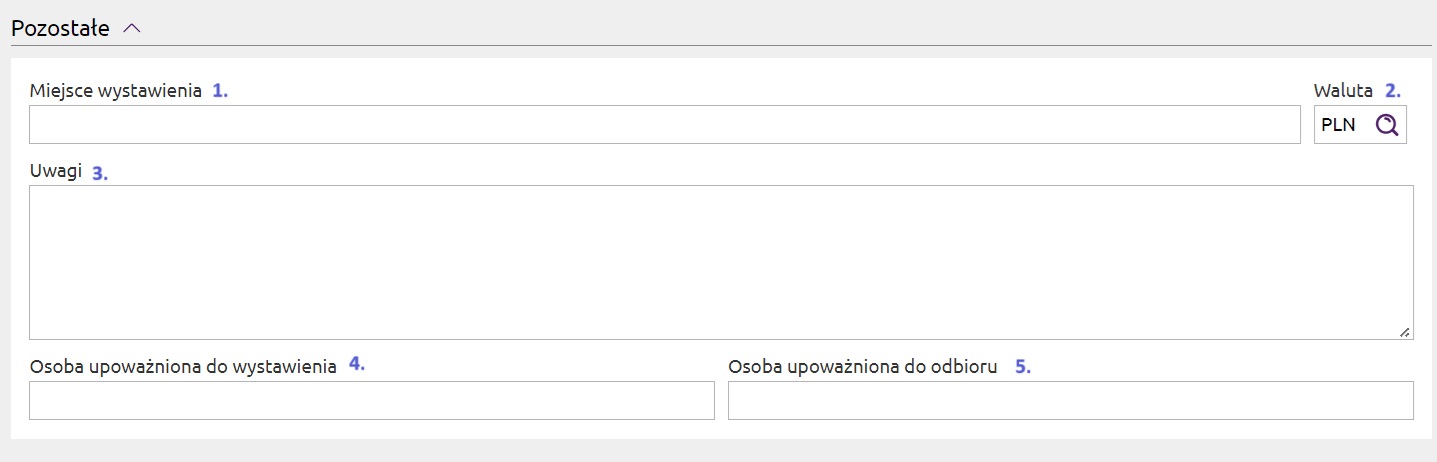Click inside the Uwagi text area
The width and height of the screenshot is (1437, 462).
[721, 262]
